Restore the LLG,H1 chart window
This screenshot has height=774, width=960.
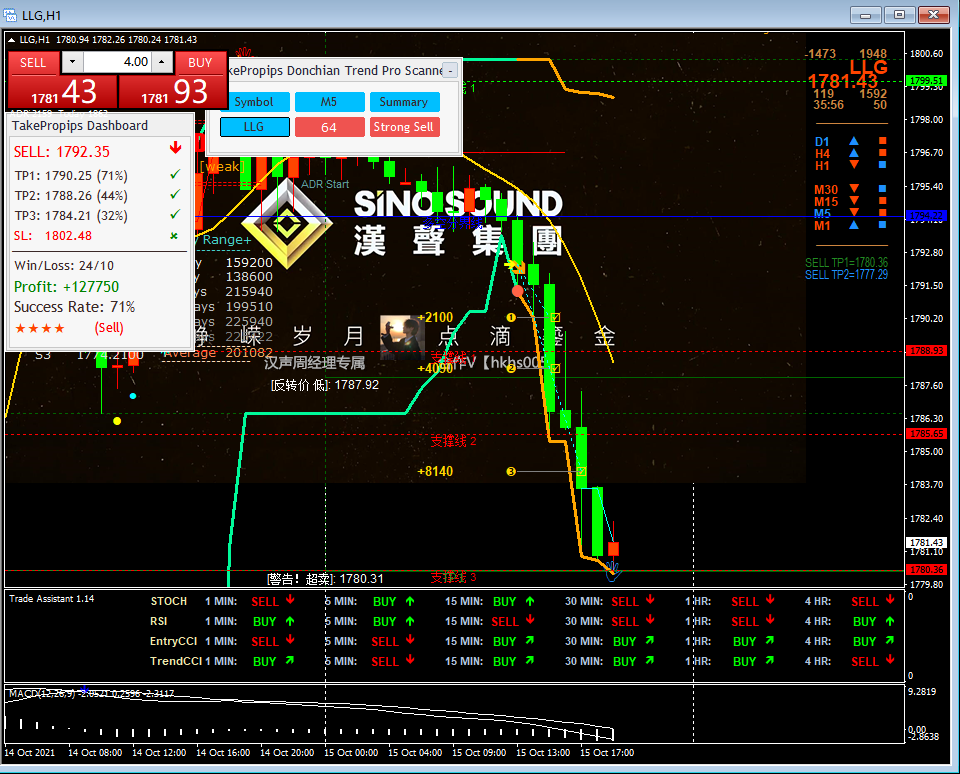[899, 15]
